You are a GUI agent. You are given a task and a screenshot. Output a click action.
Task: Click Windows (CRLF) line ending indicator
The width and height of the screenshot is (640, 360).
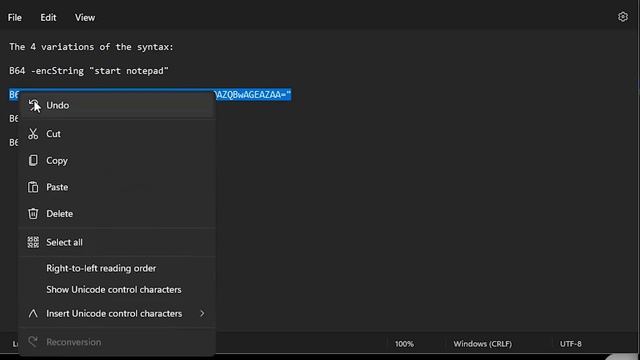point(482,344)
